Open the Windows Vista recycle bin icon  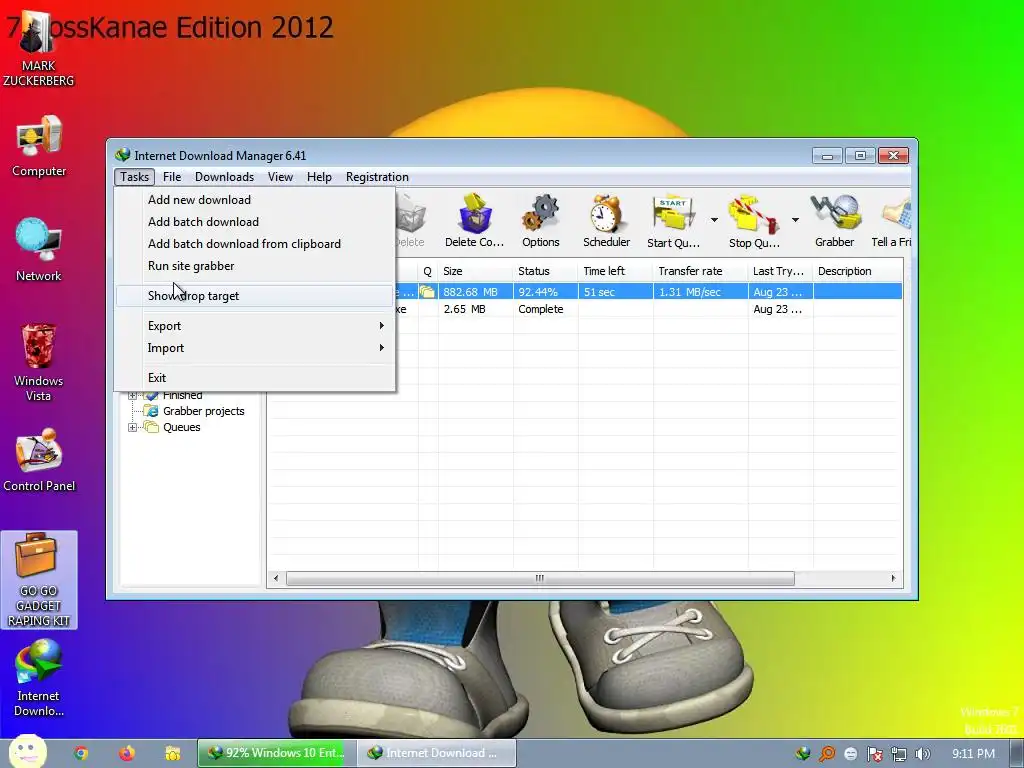(x=39, y=362)
